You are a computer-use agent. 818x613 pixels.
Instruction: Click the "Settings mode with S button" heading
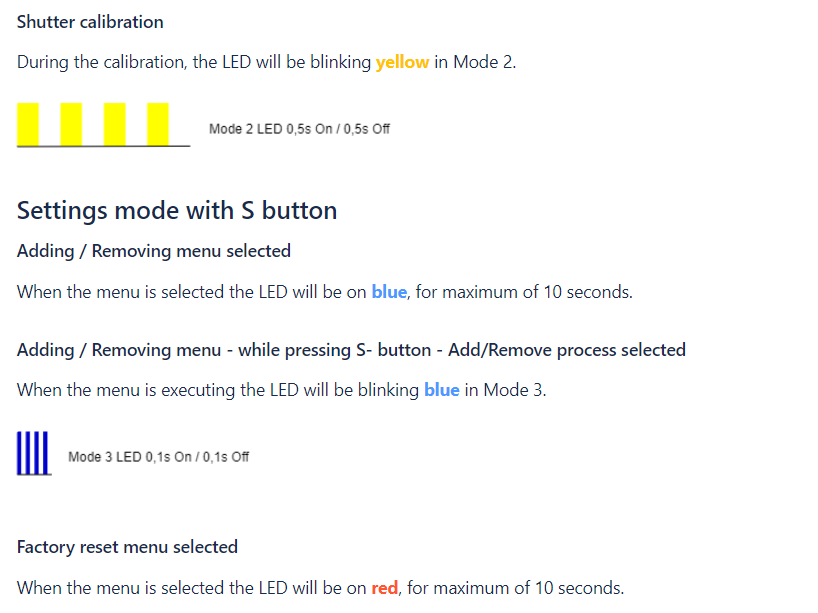(x=177, y=210)
